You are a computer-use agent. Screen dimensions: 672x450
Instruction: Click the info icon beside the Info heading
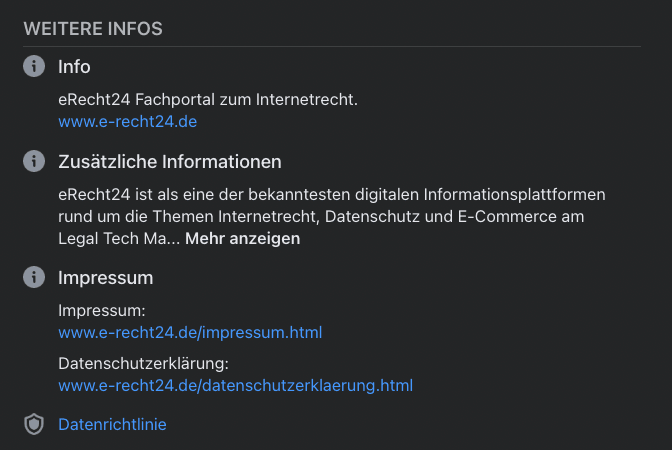click(x=35, y=67)
